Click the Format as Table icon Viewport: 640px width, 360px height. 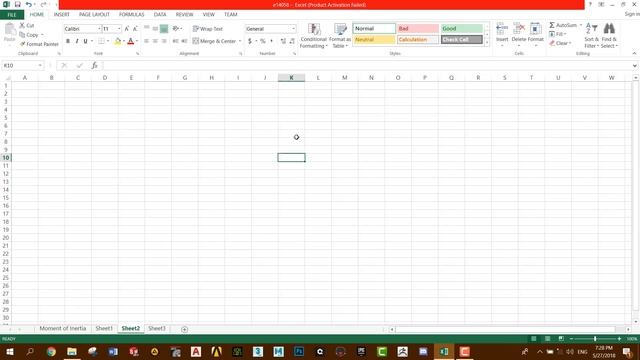tap(340, 29)
